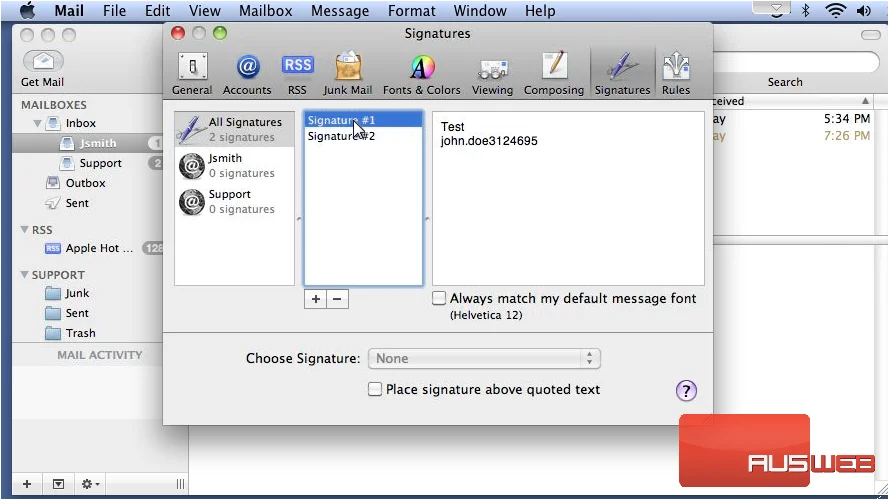889x500 pixels.
Task: Collapse the SUPPORT section triangle
Action: (24, 274)
